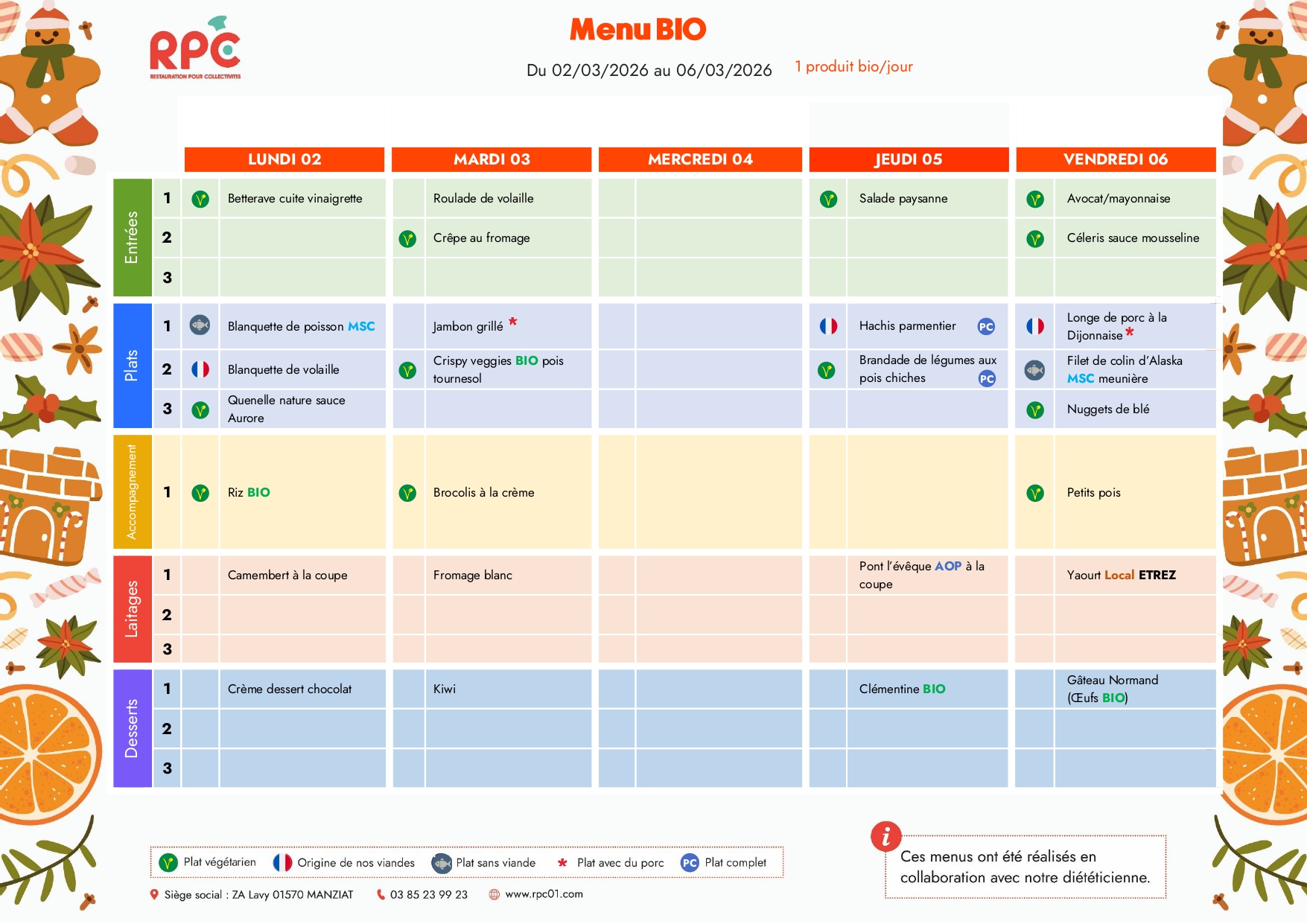1307x924 pixels.
Task: Click the fish icon beside Filet de colin
Action: pyautogui.click(x=1034, y=370)
